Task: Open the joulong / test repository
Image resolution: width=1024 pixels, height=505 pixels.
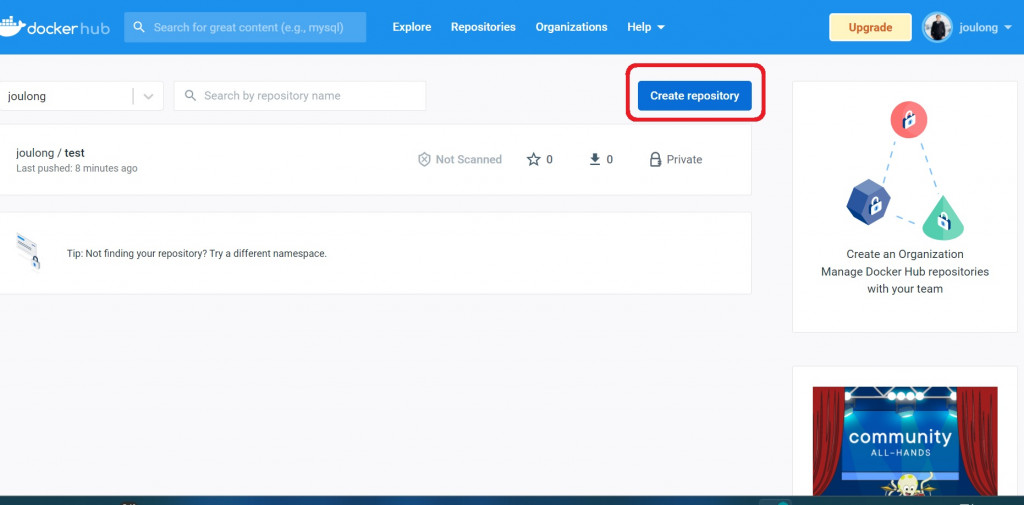Action: 50,153
